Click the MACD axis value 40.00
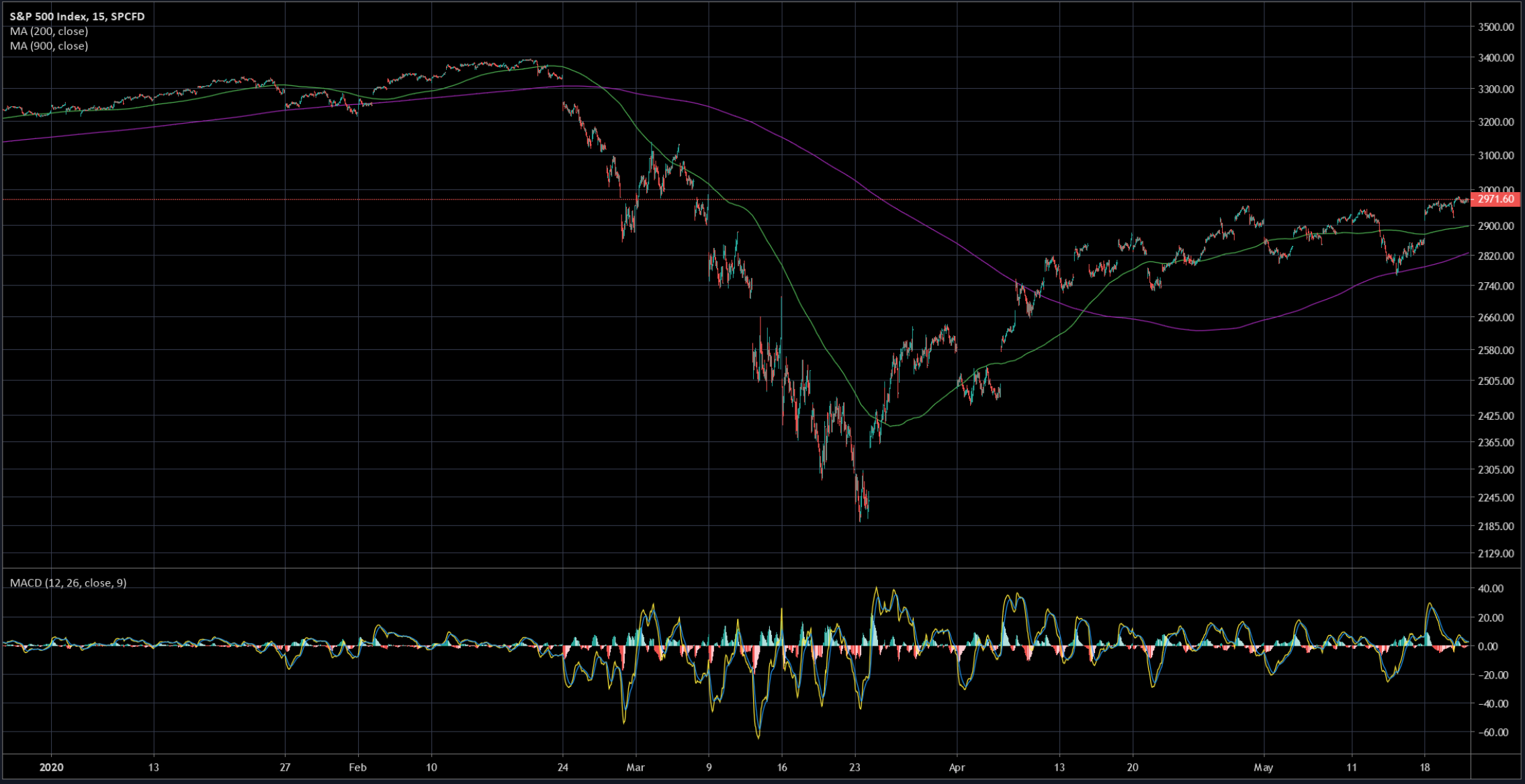Image resolution: width=1525 pixels, height=784 pixels. click(x=1491, y=589)
